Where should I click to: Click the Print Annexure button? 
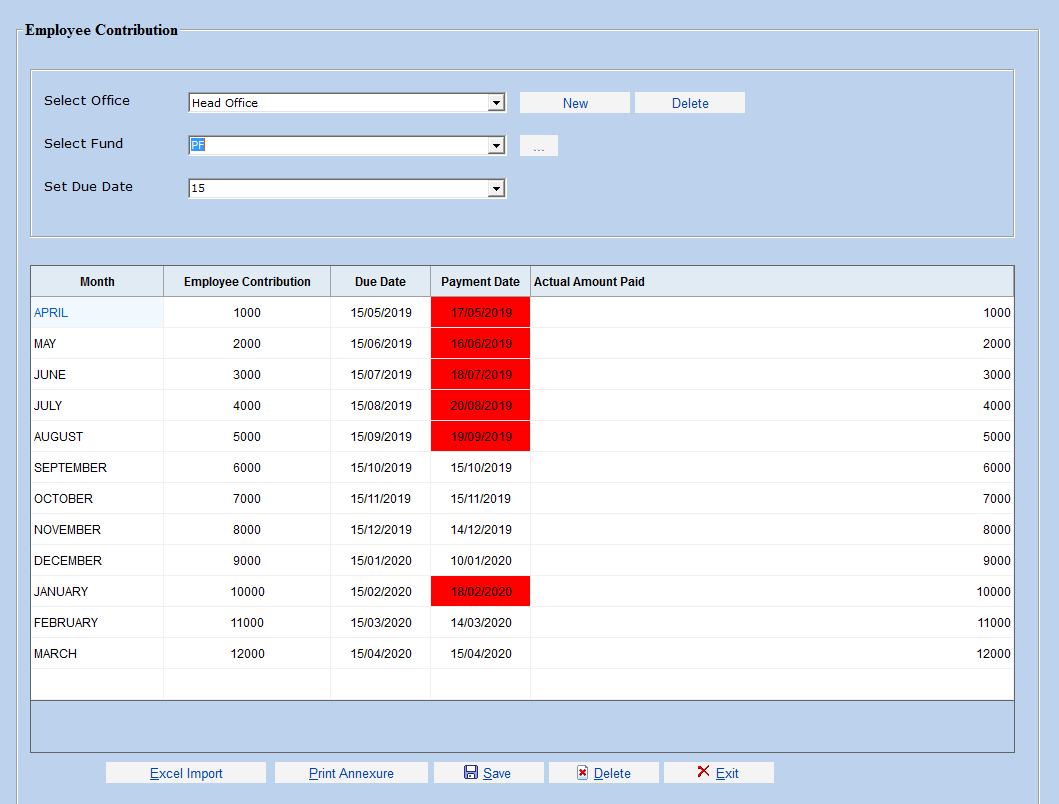(351, 773)
